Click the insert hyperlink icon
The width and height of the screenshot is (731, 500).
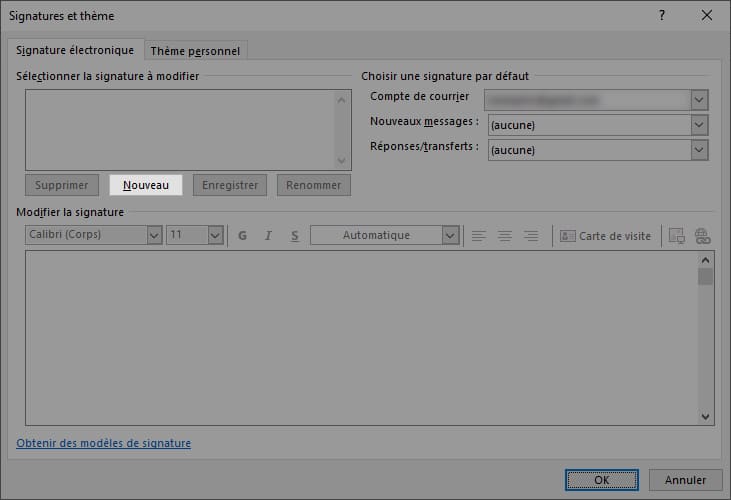pos(701,236)
